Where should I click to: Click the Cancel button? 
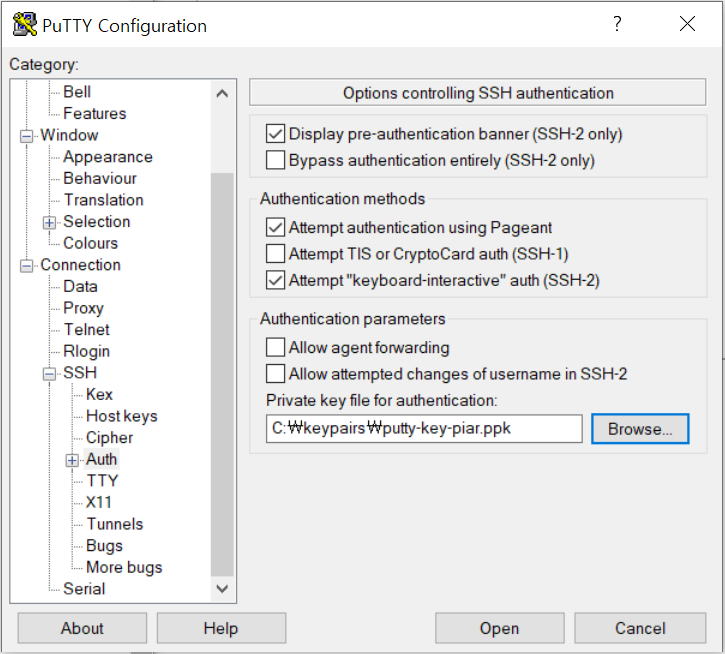pos(640,628)
